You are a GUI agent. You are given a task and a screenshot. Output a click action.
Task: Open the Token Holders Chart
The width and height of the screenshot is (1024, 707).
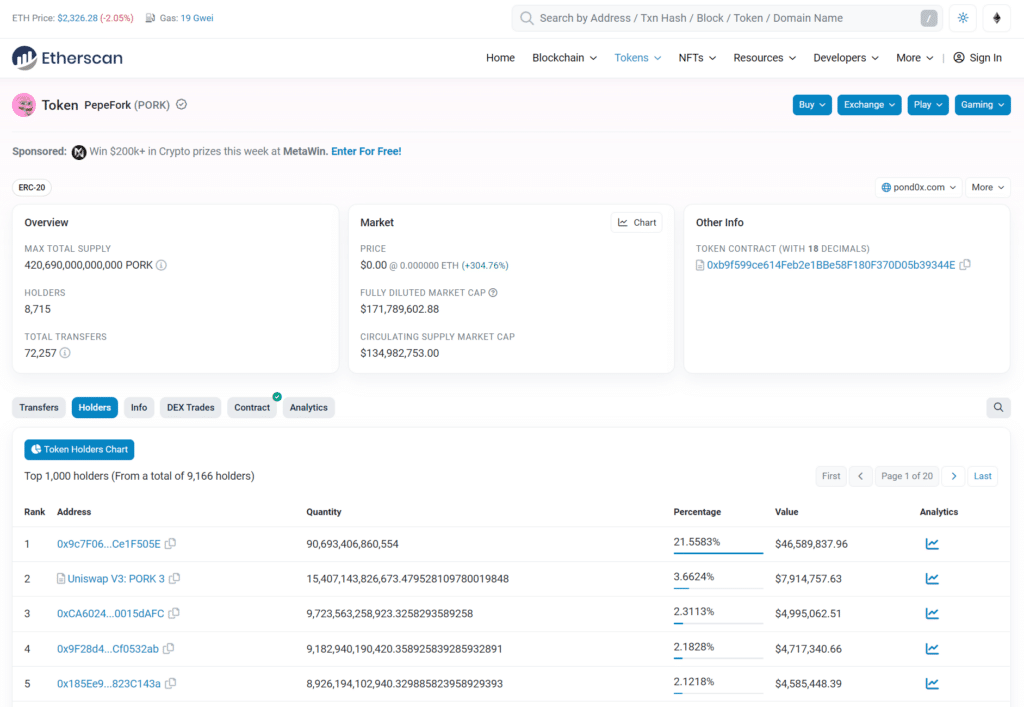coord(79,449)
